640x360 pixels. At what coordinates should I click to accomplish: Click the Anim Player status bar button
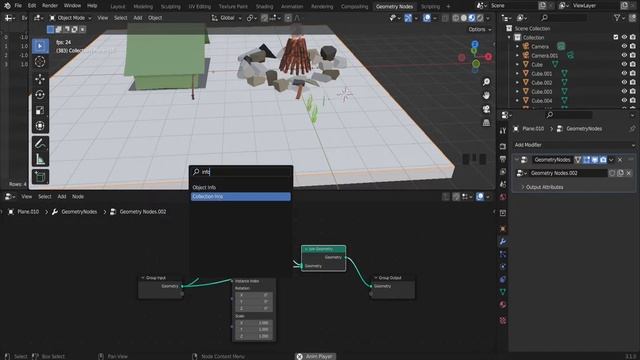click(x=315, y=356)
